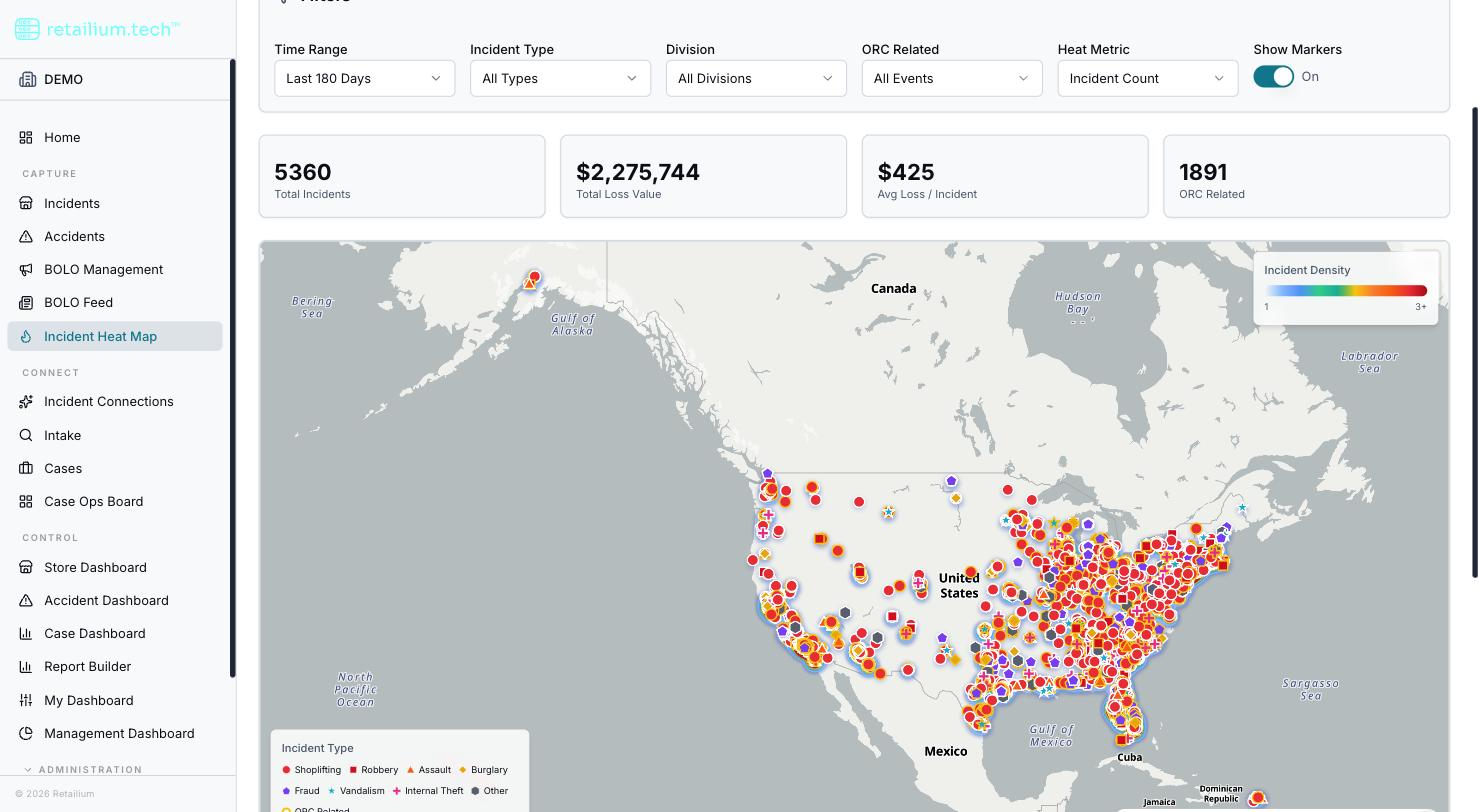Open the Time Range dropdown
Screen dimensions: 1478x812
point(364,78)
